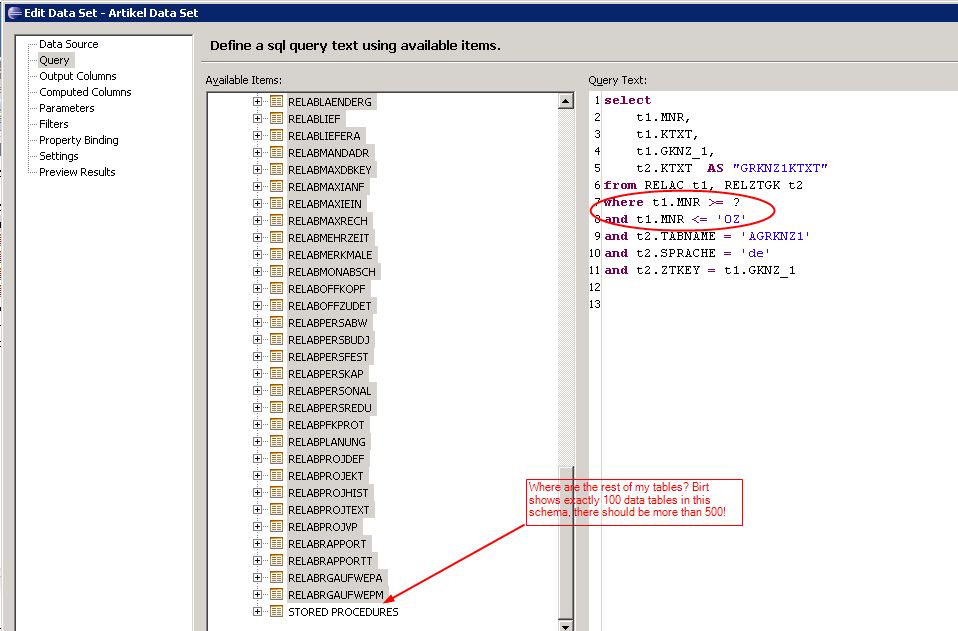Viewport: 958px width, 631px height.
Task: Expand the RELABRAPPORTT table node
Action: click(257, 560)
